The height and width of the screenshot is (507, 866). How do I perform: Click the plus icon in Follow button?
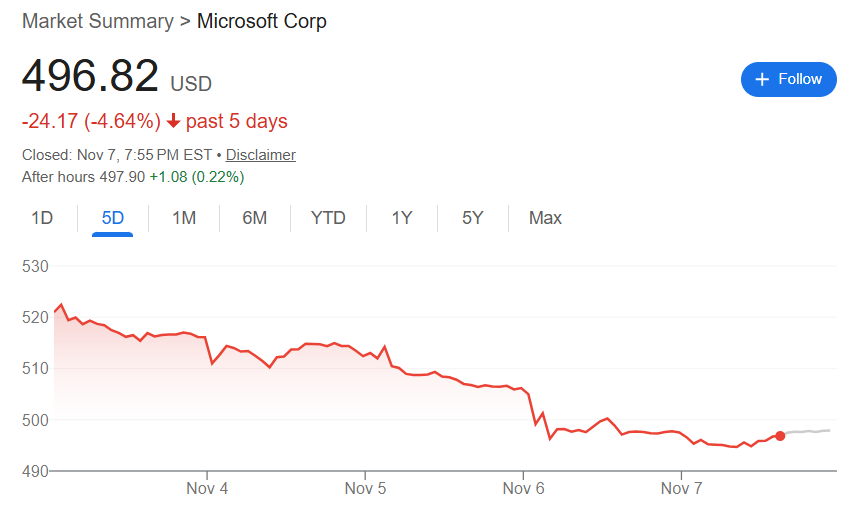coord(762,79)
